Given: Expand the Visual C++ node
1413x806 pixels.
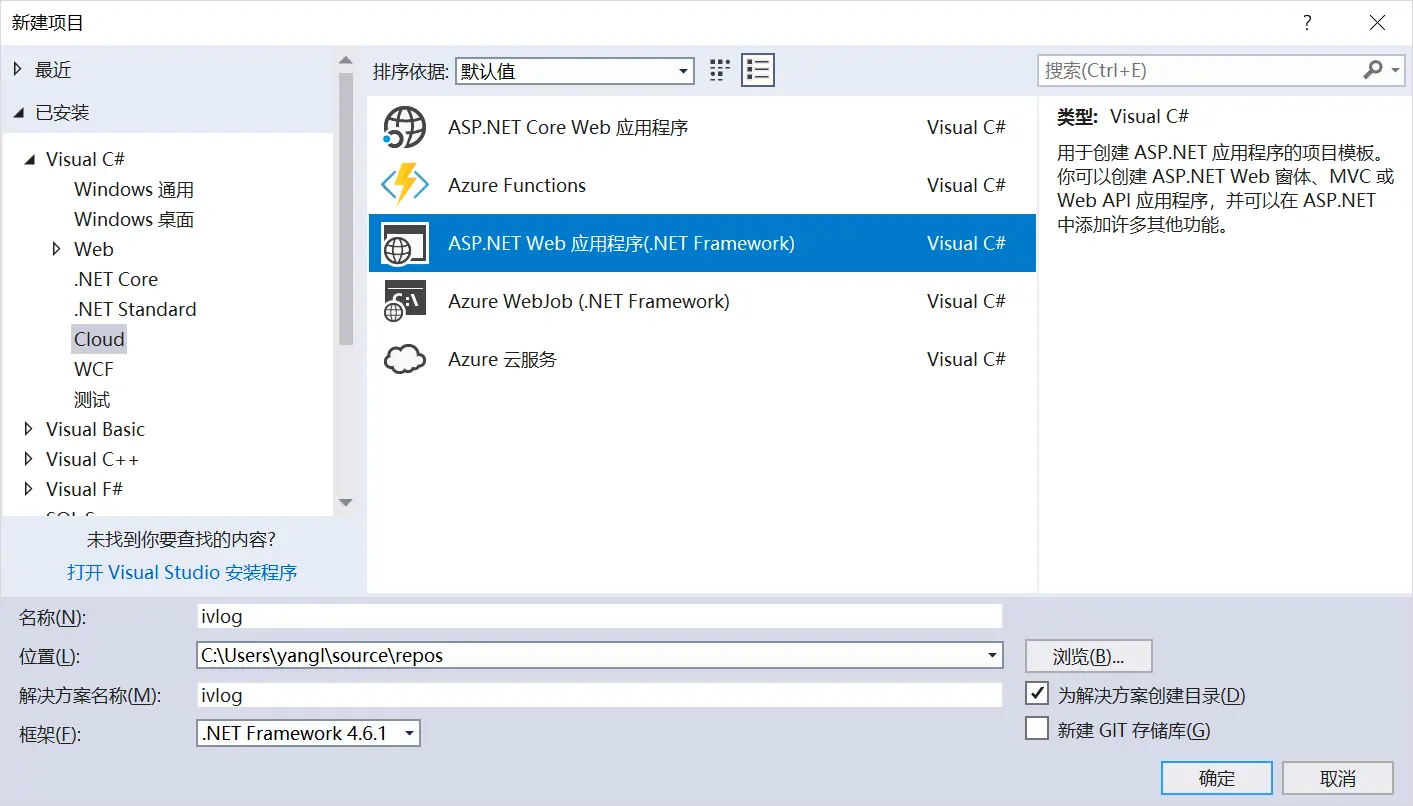Looking at the screenshot, I should [28, 459].
